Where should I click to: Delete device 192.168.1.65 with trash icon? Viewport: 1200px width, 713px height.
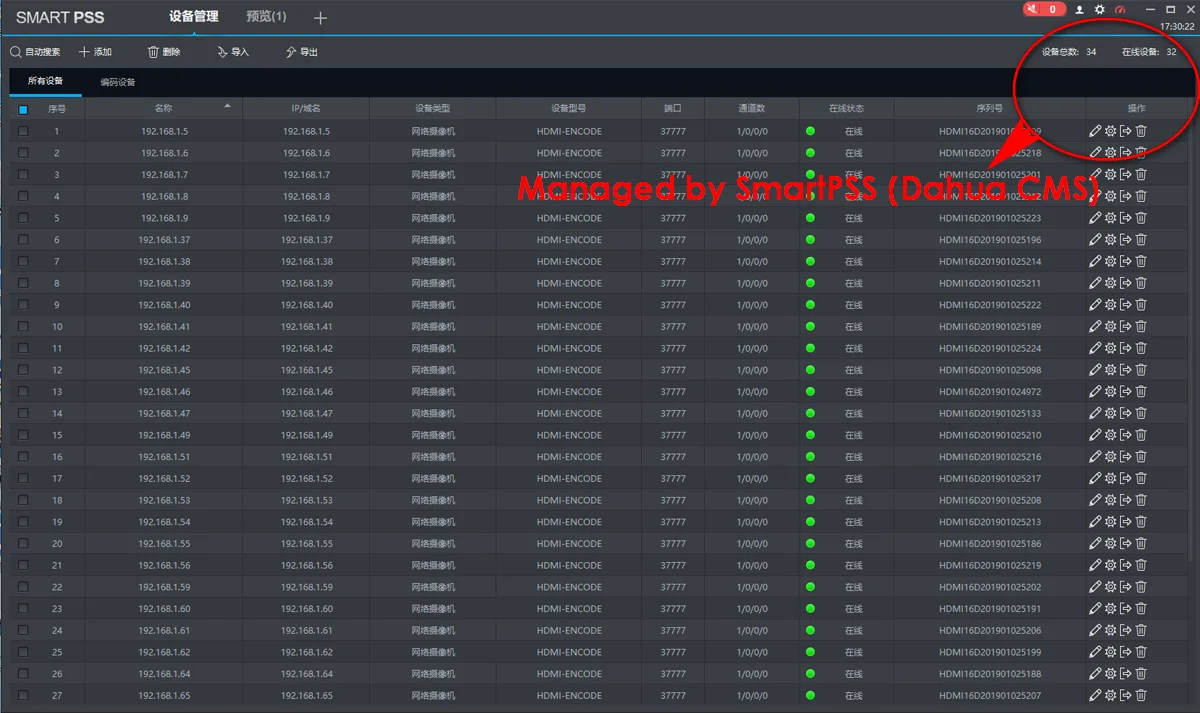[x=1141, y=695]
